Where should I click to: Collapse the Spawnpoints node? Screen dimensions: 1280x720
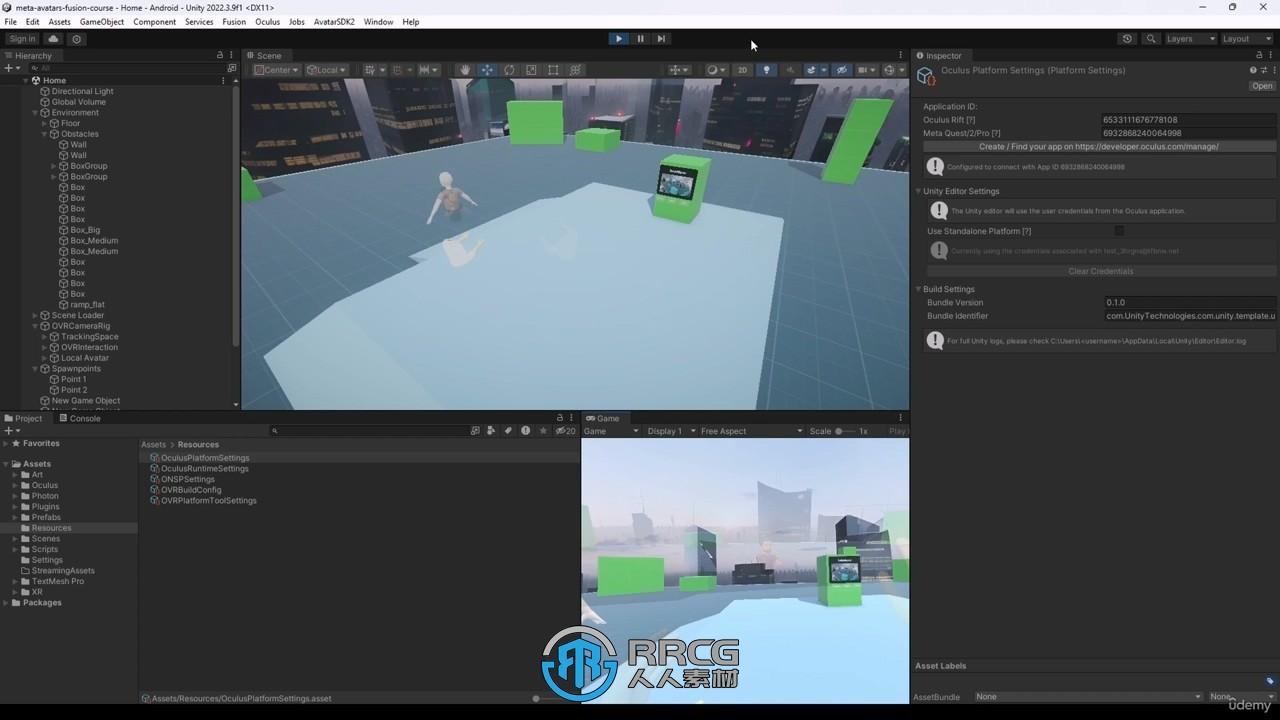click(35, 369)
